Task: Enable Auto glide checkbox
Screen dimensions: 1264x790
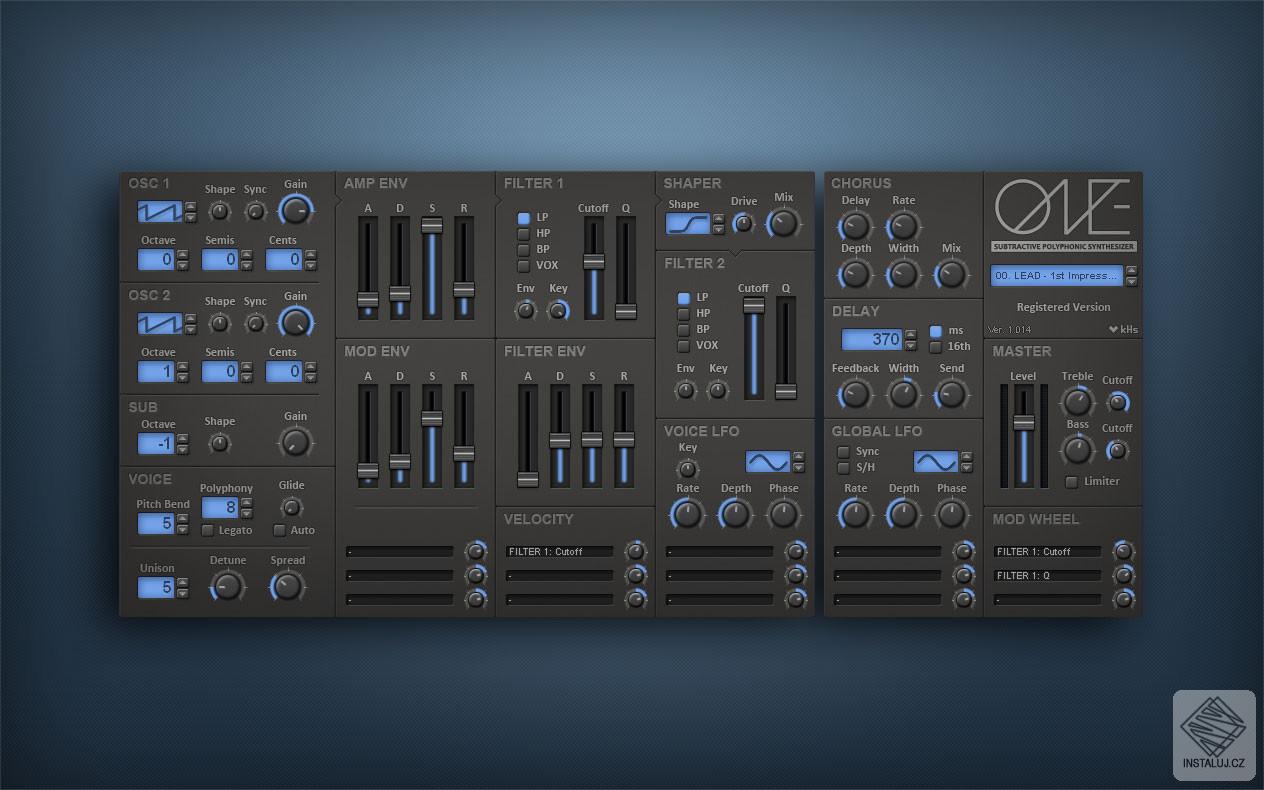Action: [x=280, y=530]
